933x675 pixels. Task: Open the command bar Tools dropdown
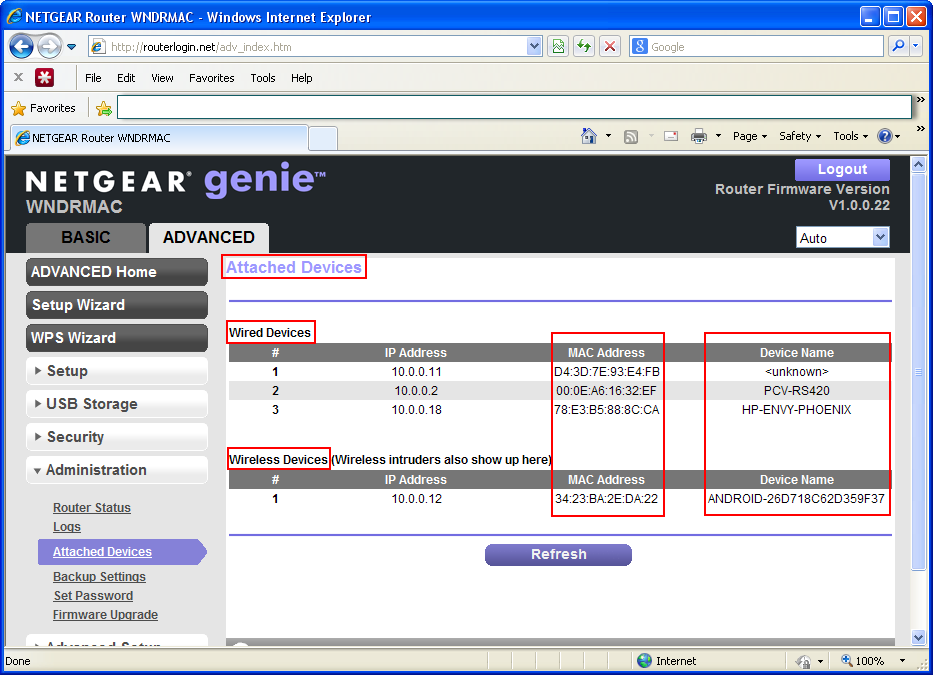tap(850, 136)
